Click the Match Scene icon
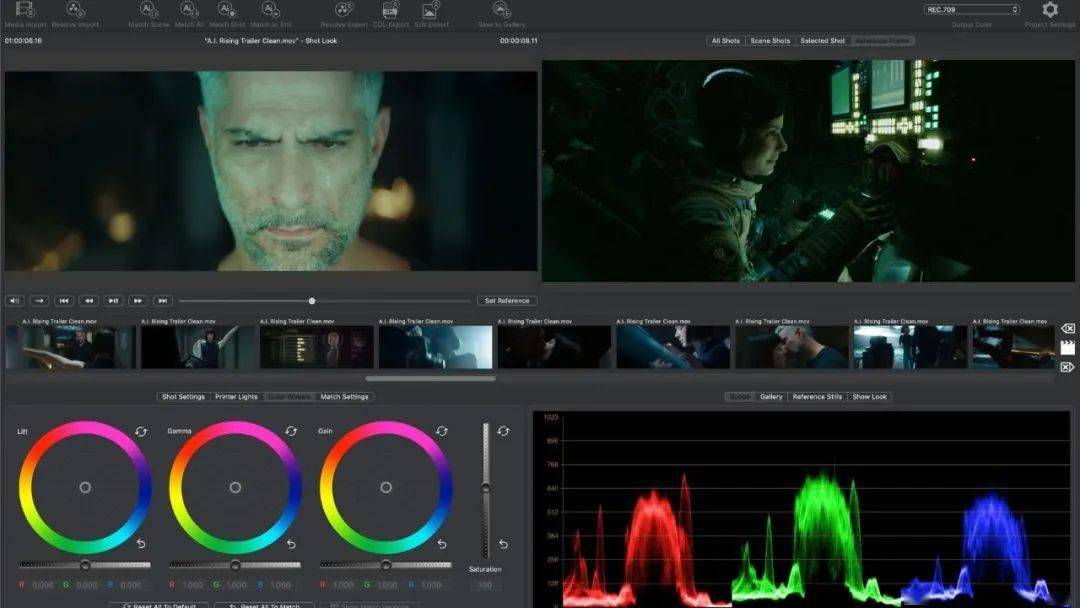 149,10
